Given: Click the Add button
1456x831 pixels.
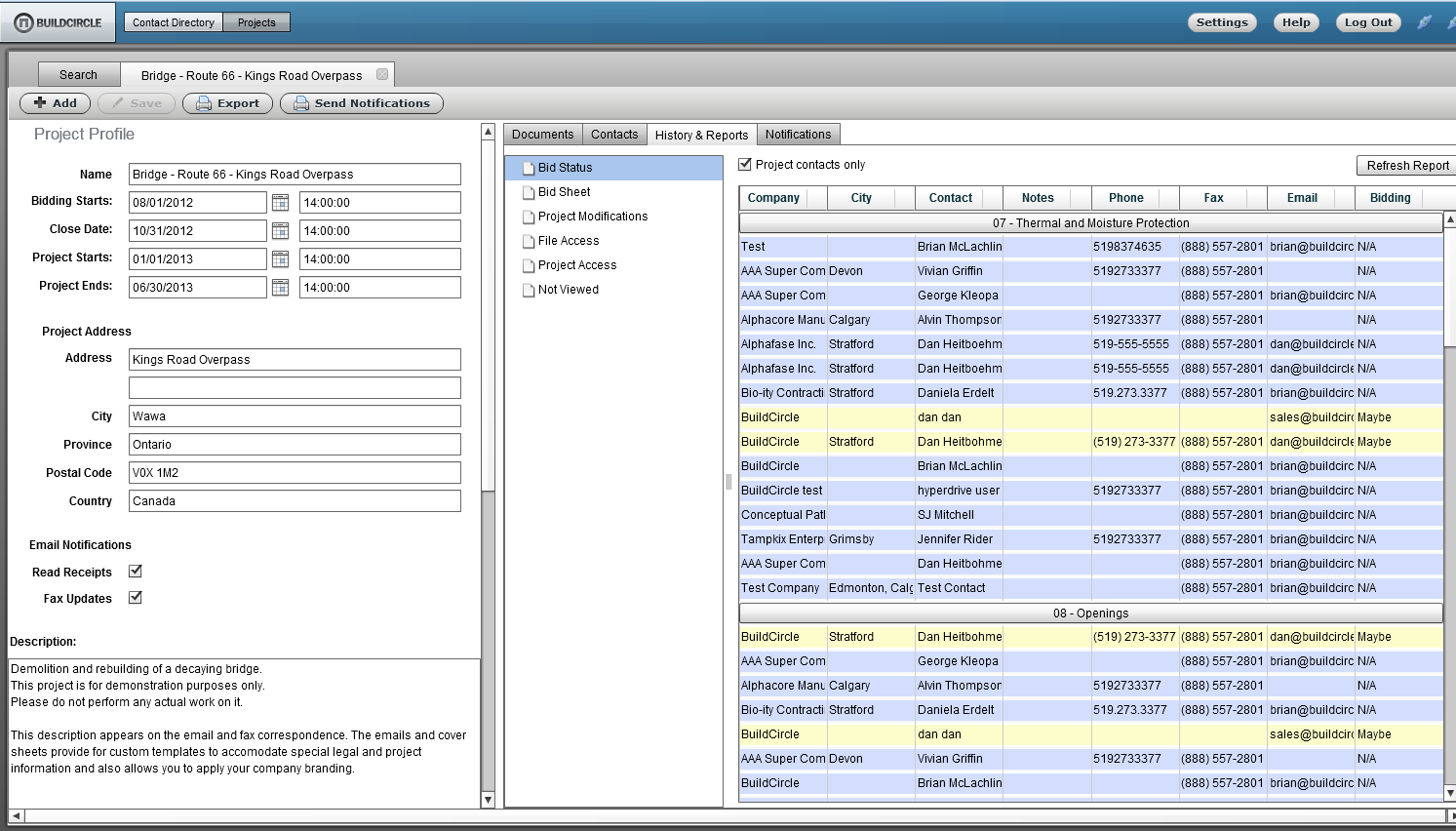Looking at the screenshot, I should click(56, 103).
